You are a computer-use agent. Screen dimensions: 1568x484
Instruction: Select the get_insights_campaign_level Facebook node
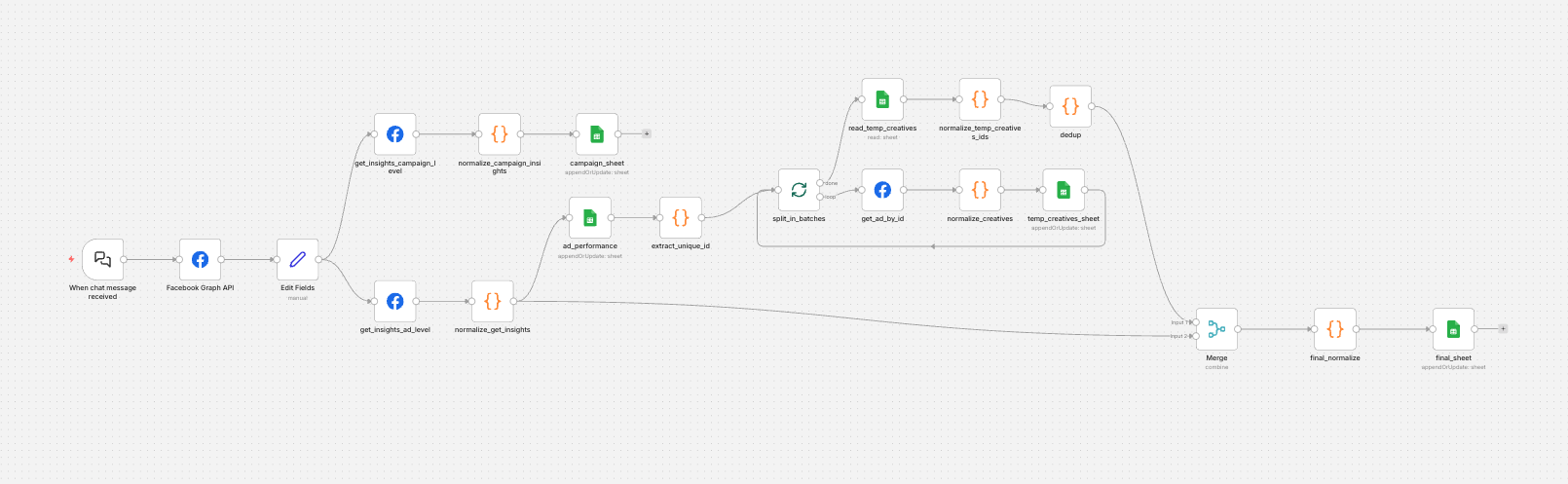[x=394, y=134]
